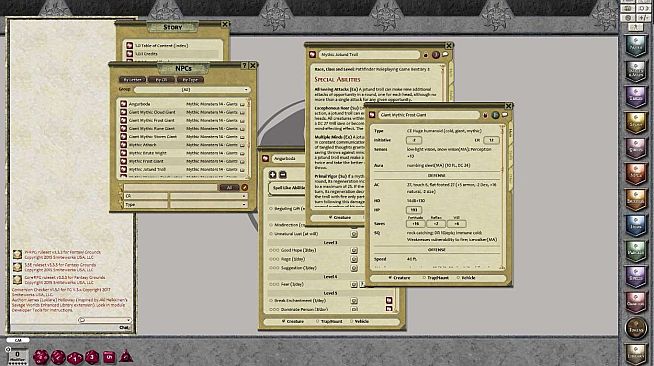
Task: Open the blue Items sidebar button
Action: (x=636, y=225)
